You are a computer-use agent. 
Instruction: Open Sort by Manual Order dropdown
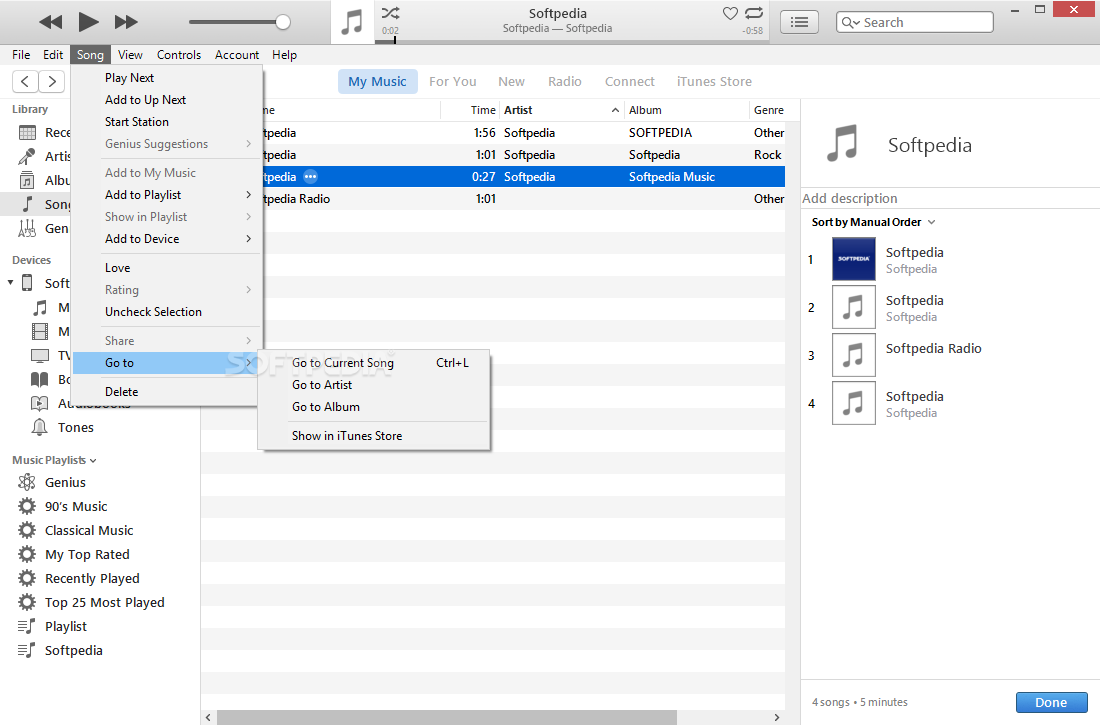pyautogui.click(x=873, y=222)
